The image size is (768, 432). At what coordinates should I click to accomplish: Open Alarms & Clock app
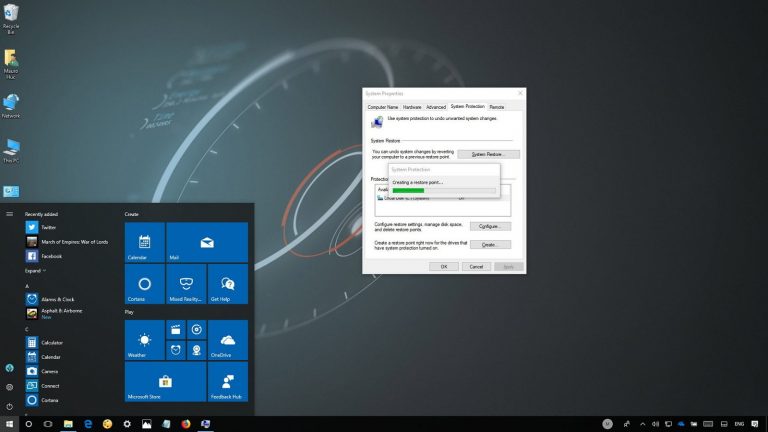[x=50, y=299]
